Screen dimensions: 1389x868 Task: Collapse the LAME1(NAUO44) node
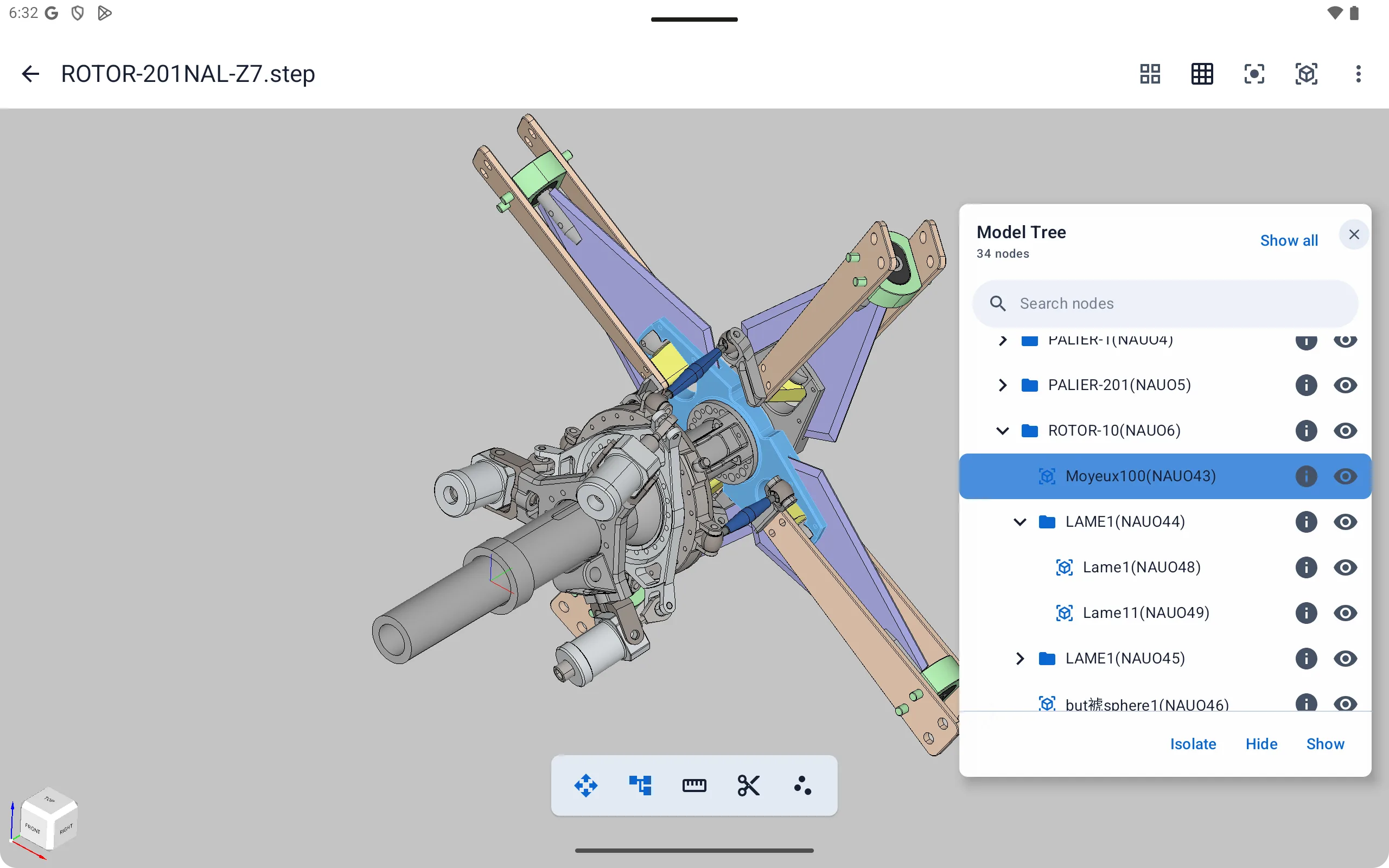(1020, 522)
